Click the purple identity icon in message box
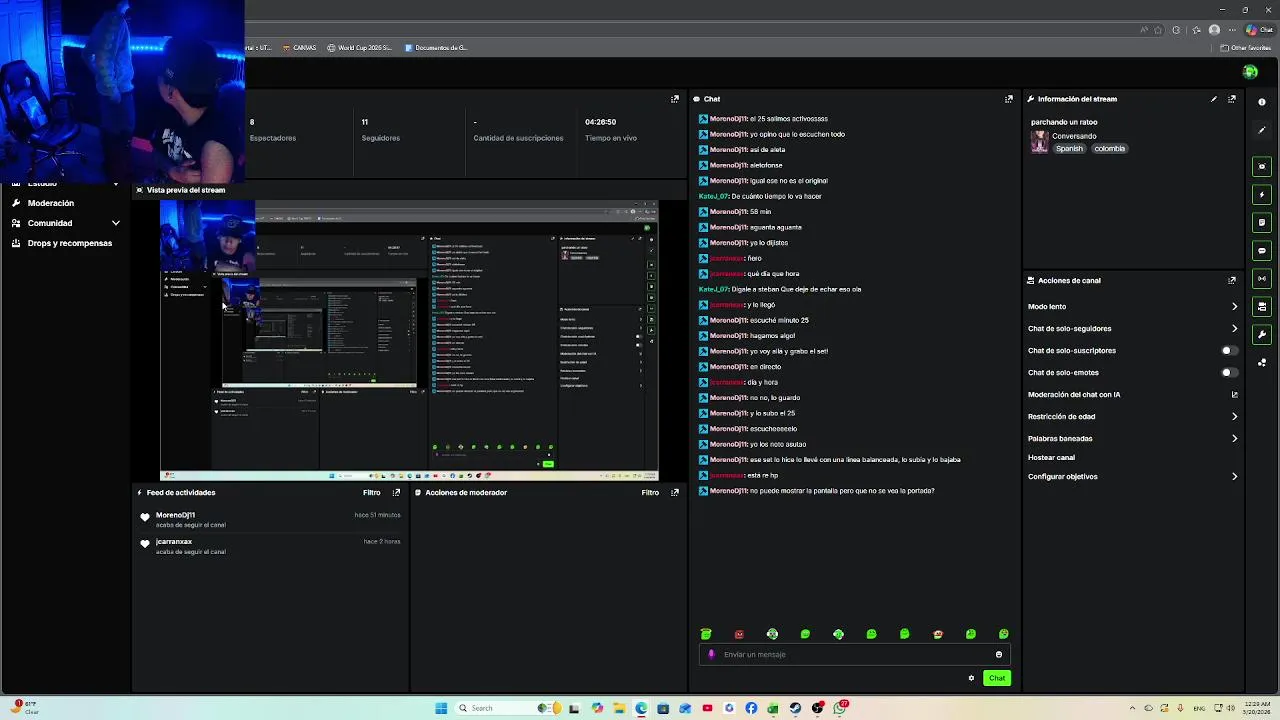The width and height of the screenshot is (1280, 720). (x=711, y=654)
